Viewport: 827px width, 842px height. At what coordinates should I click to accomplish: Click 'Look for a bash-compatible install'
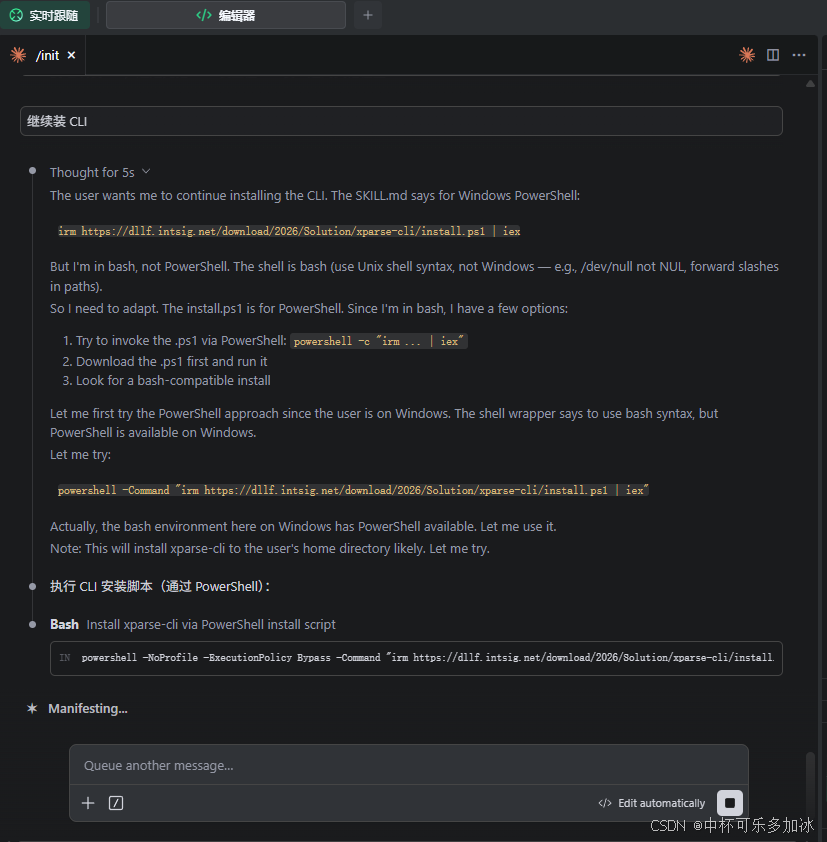click(173, 381)
